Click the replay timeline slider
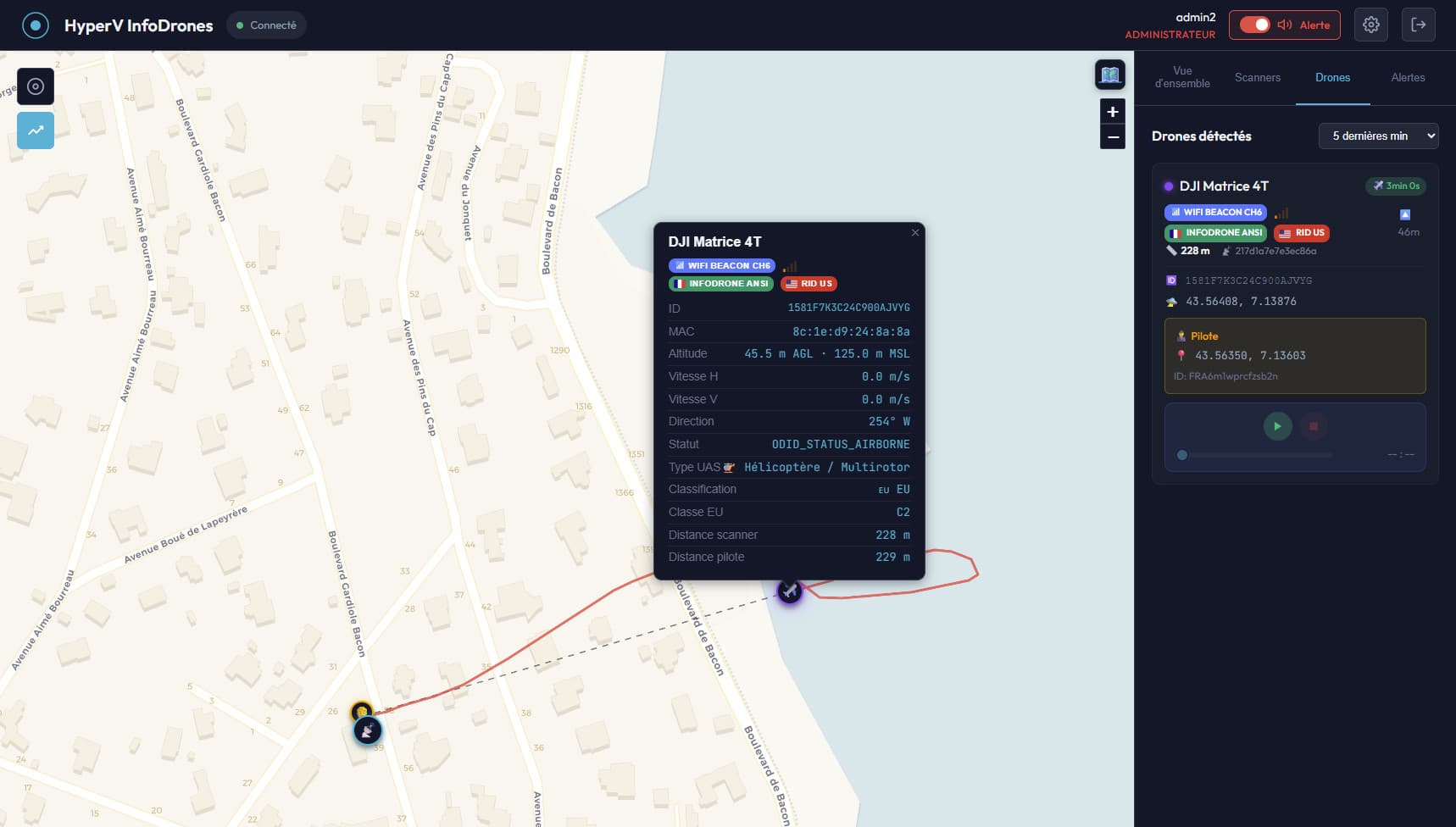Image resolution: width=1456 pixels, height=827 pixels. coord(1256,455)
